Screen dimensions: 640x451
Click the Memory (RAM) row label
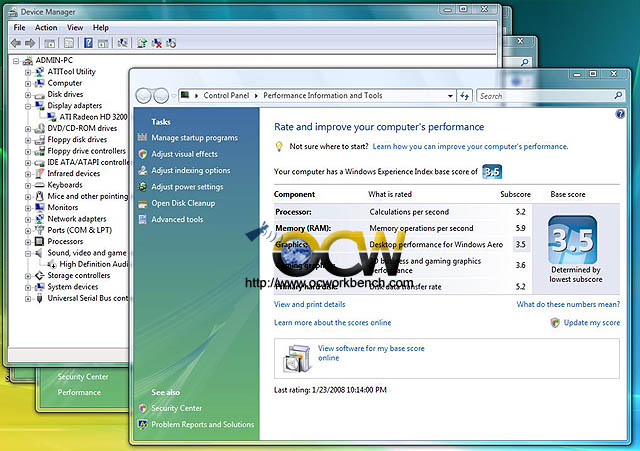[303, 228]
